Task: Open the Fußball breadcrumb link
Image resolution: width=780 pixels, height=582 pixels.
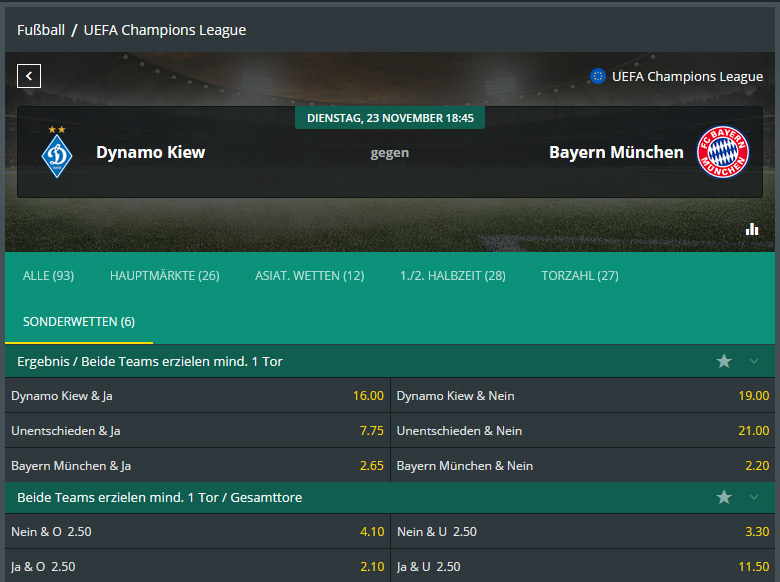Action: [41, 30]
